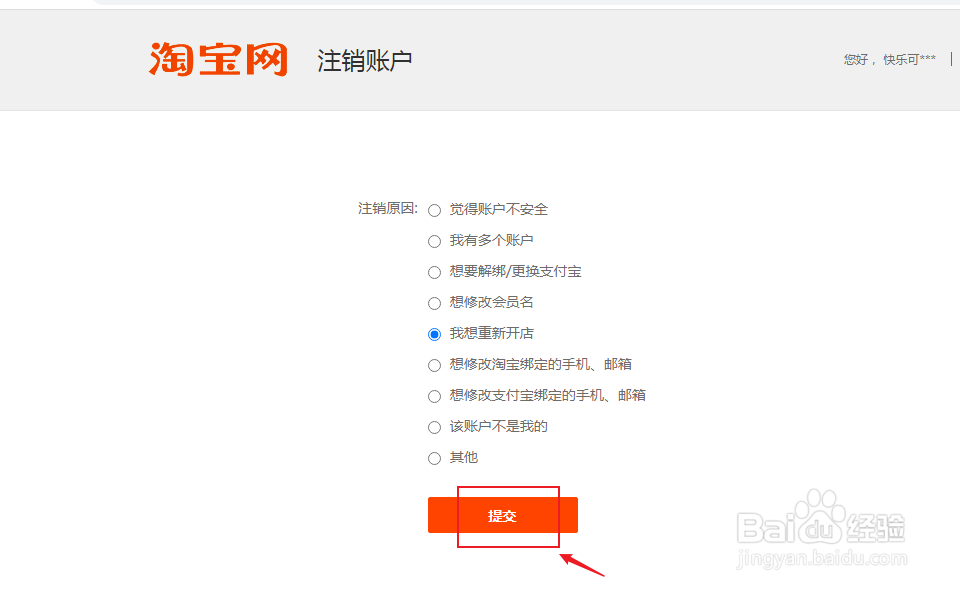Click the label text 想修改会员名
Image resolution: width=960 pixels, height=591 pixels.
coord(492,303)
